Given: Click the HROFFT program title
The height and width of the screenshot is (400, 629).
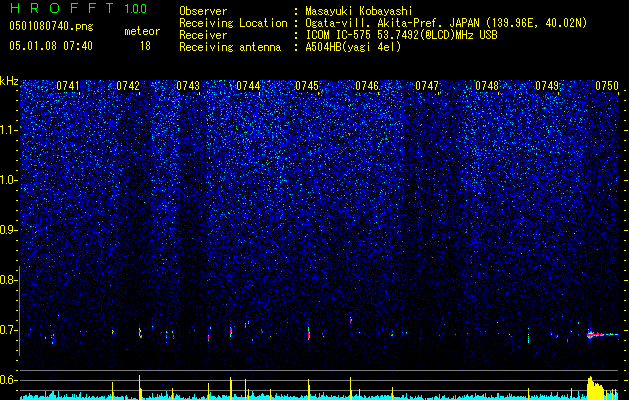Looking at the screenshot, I should point(61,8).
